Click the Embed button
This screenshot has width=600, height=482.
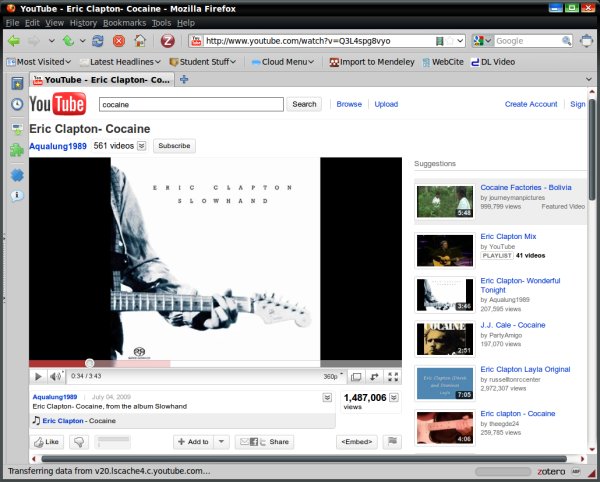click(x=357, y=442)
